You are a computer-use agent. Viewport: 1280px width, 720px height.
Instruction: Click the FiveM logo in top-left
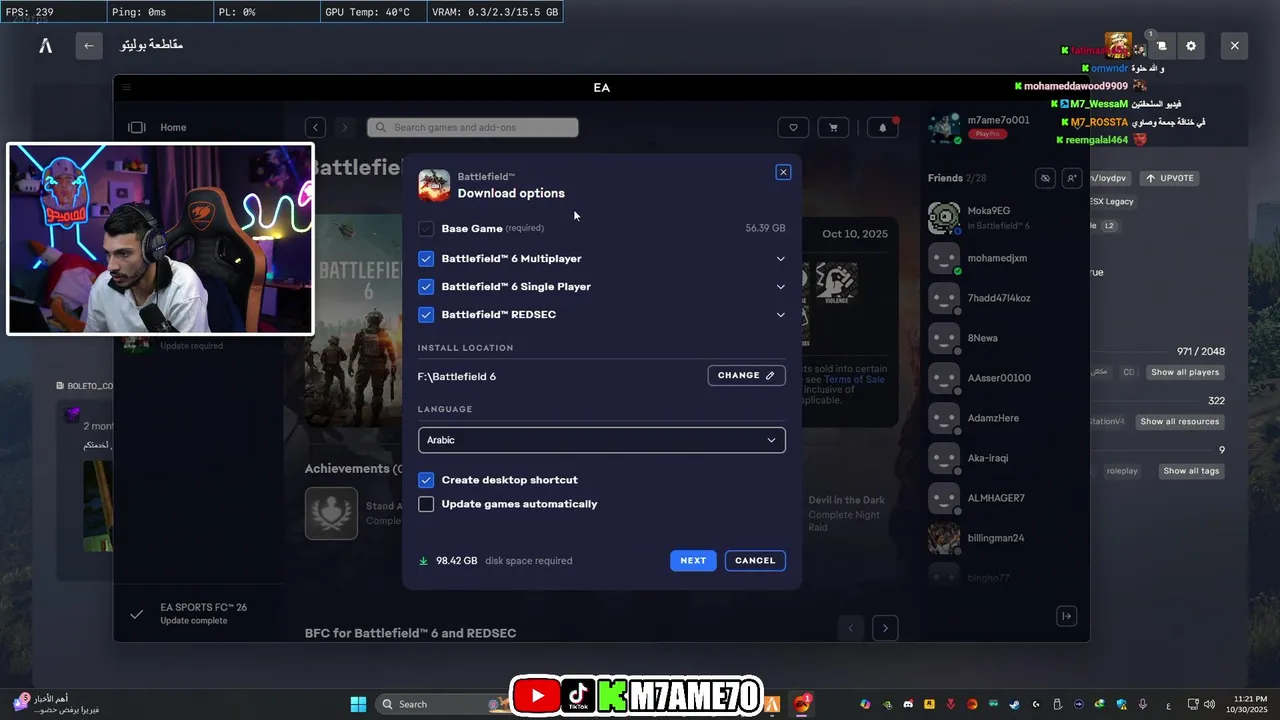coord(45,45)
